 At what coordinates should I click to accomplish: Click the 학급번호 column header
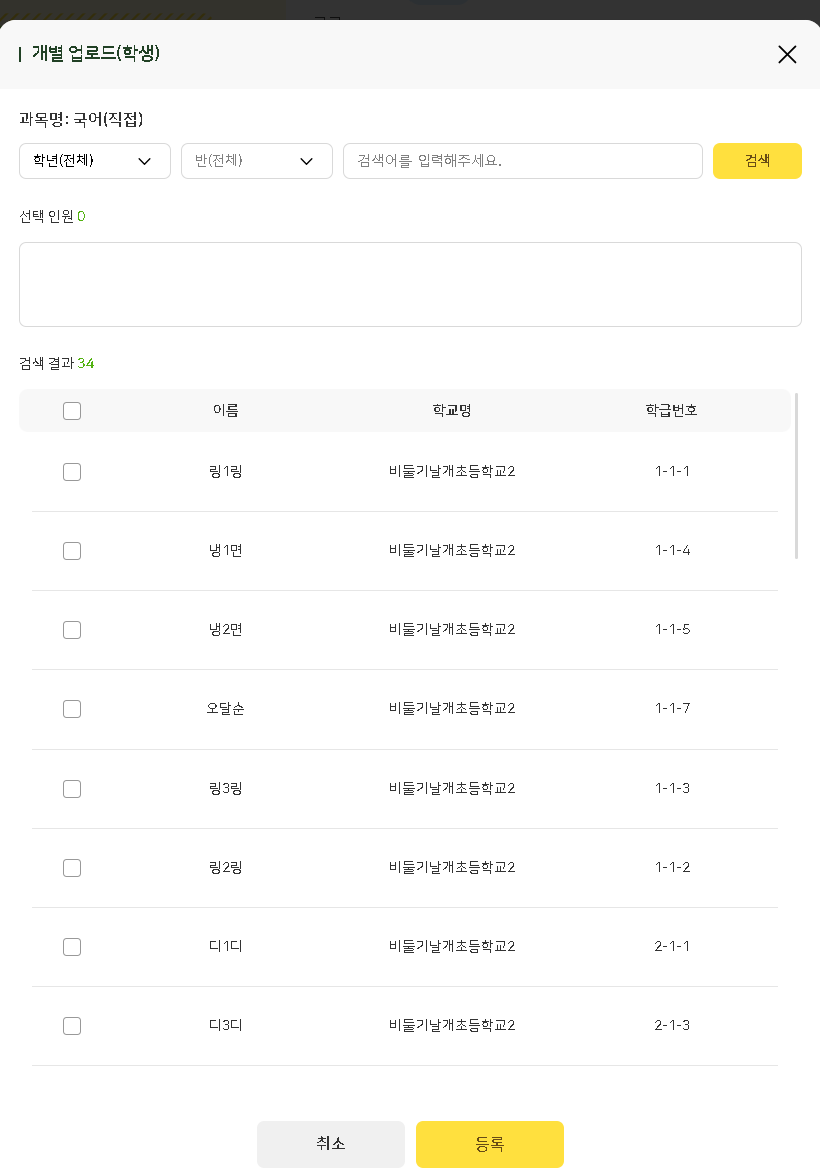point(672,411)
